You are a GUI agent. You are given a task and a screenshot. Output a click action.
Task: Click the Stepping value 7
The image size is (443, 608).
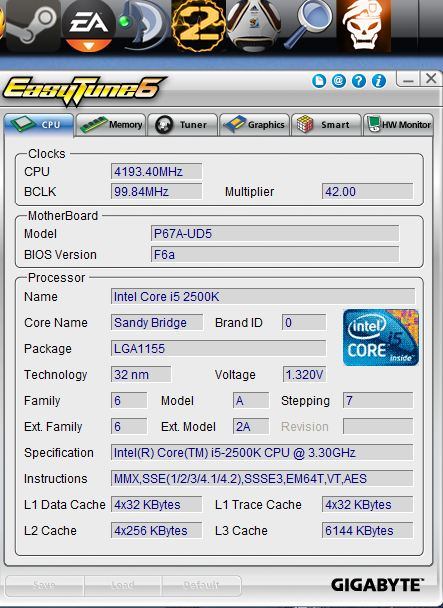(x=378, y=401)
